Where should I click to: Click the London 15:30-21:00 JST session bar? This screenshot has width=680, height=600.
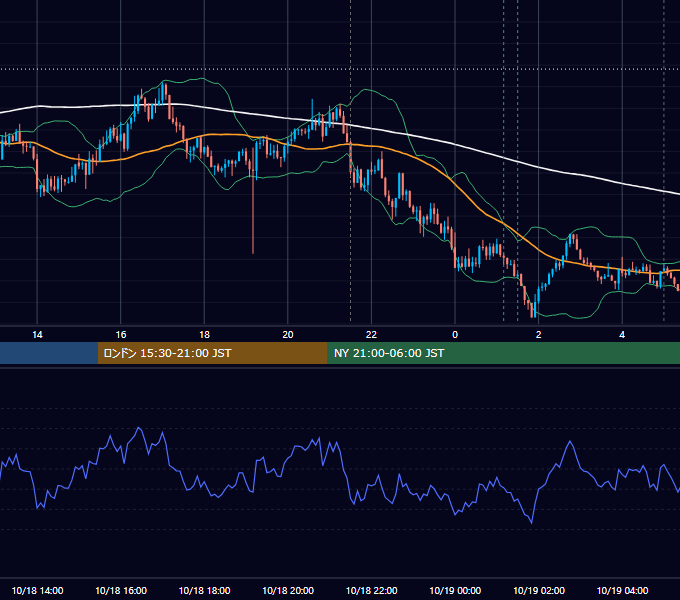212,353
